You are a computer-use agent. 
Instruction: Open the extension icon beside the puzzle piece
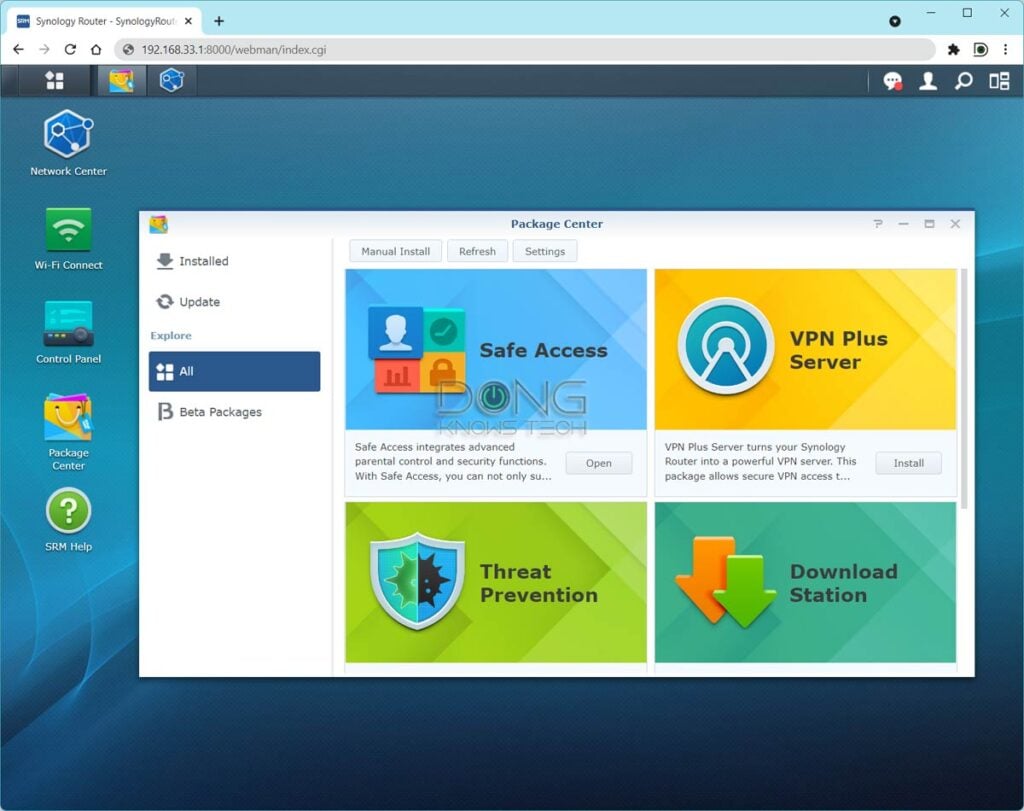click(980, 50)
